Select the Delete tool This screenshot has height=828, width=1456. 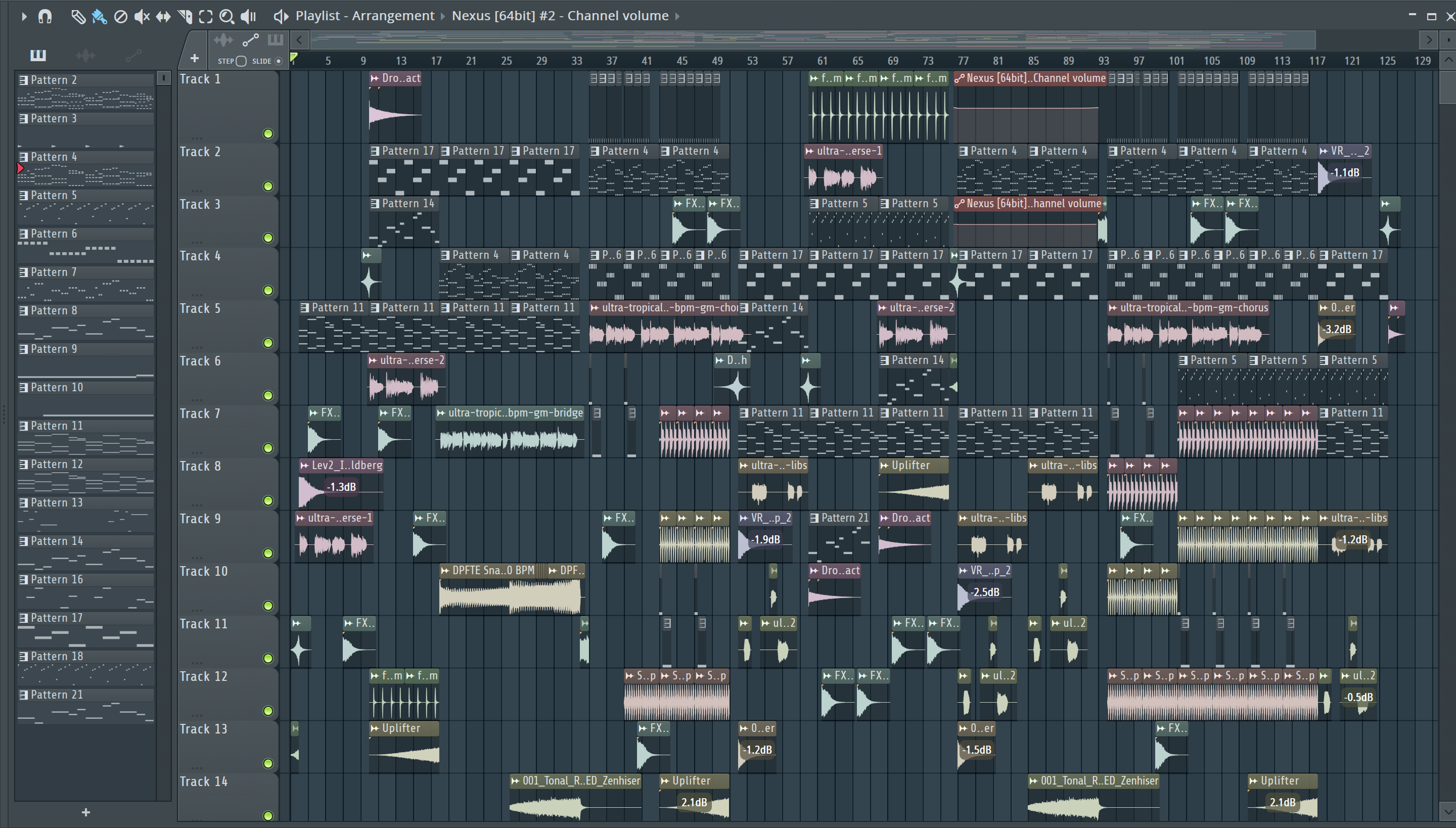point(120,17)
